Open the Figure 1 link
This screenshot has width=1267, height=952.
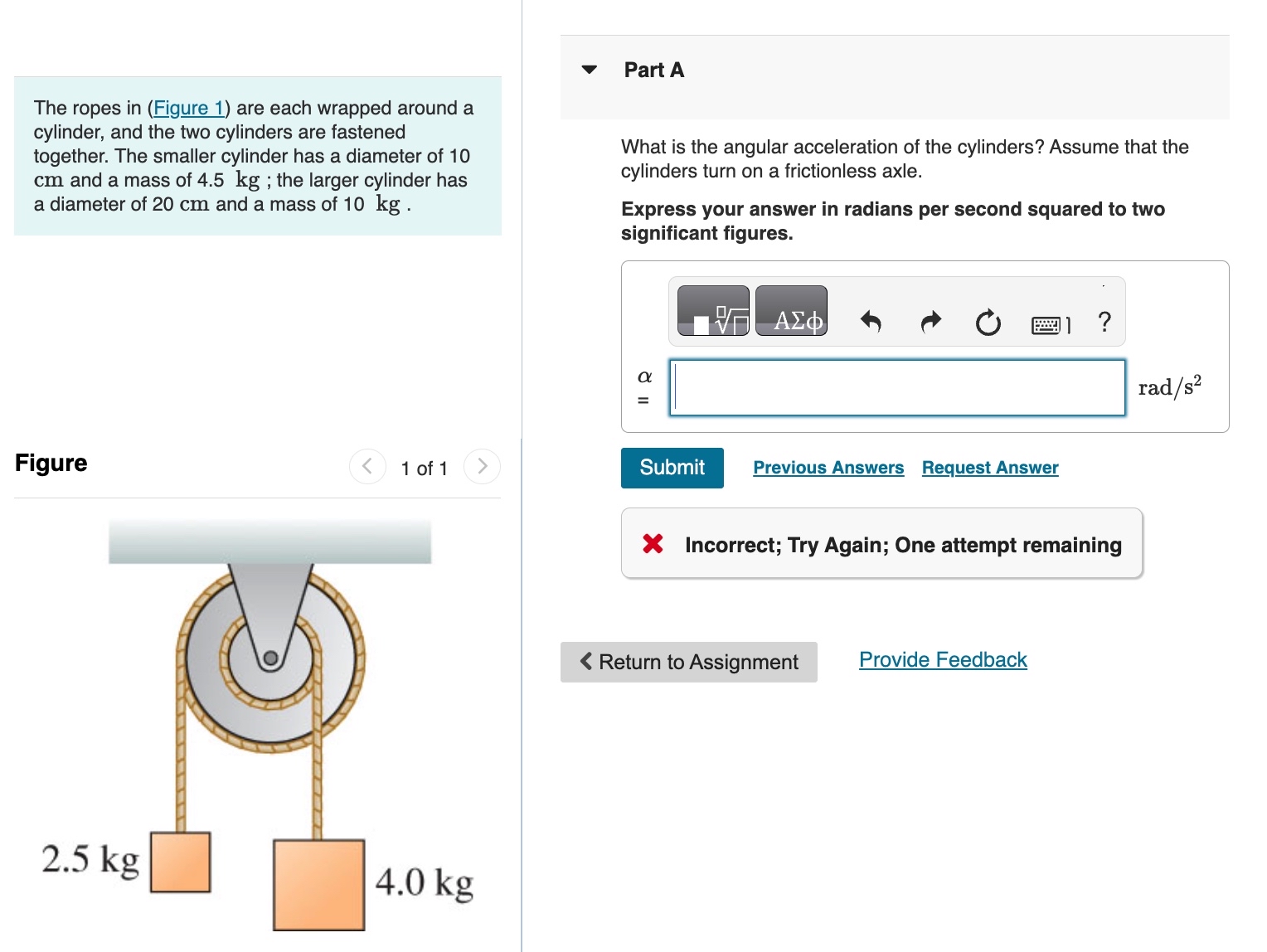(x=188, y=108)
